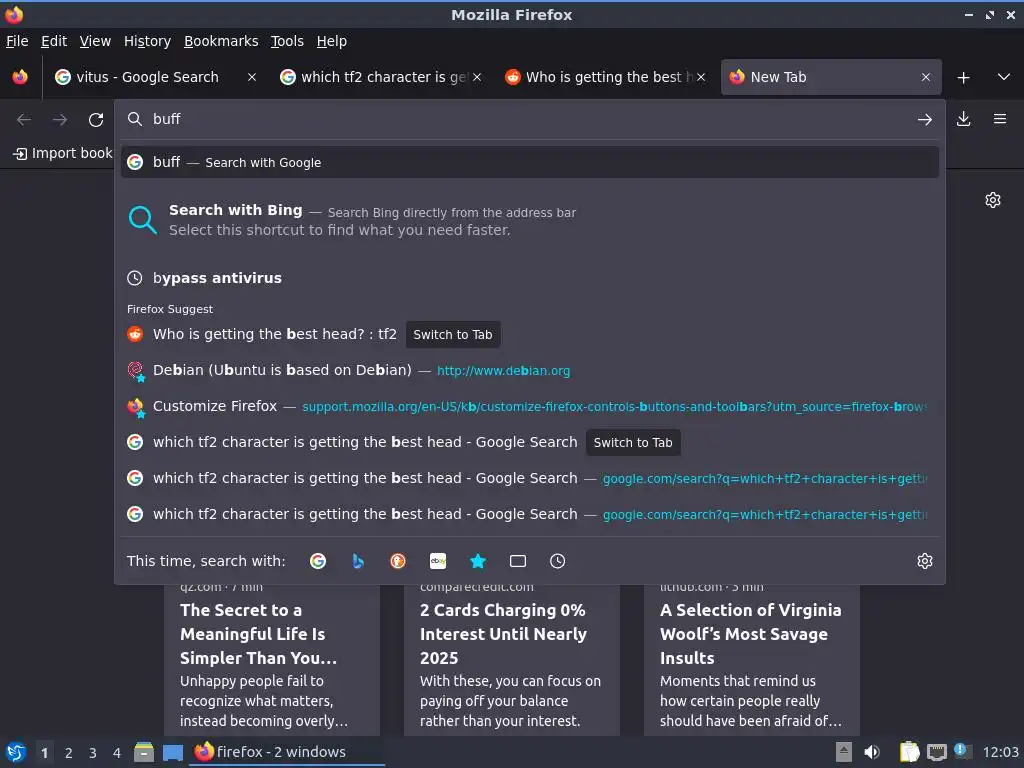Screen dimensions: 1024x768
Task: Open the Firefox application menu
Action: pyautogui.click(x=999, y=119)
